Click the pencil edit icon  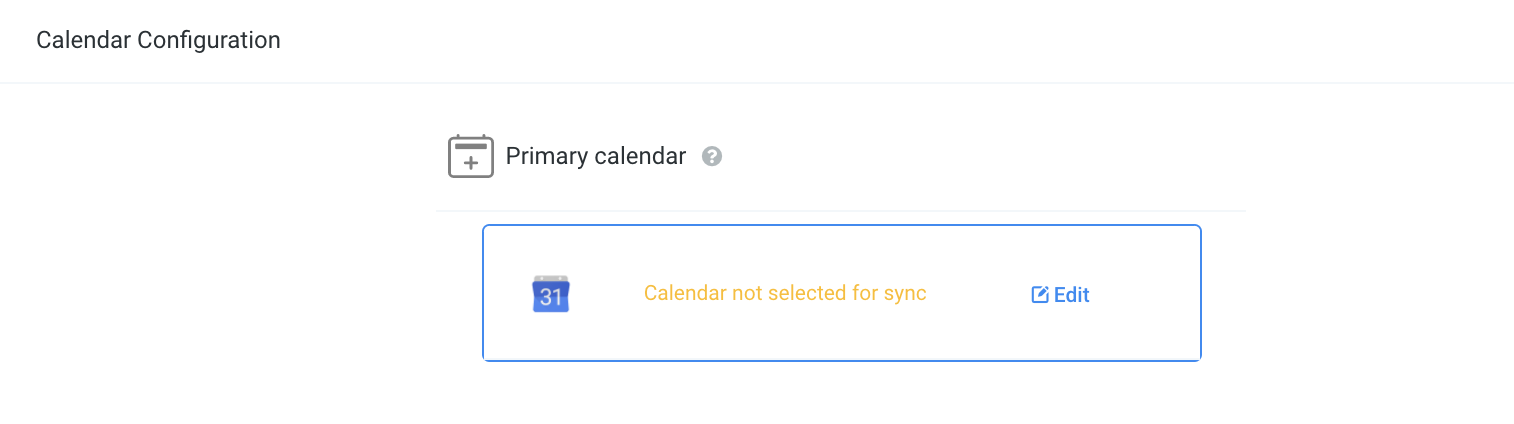[1040, 295]
